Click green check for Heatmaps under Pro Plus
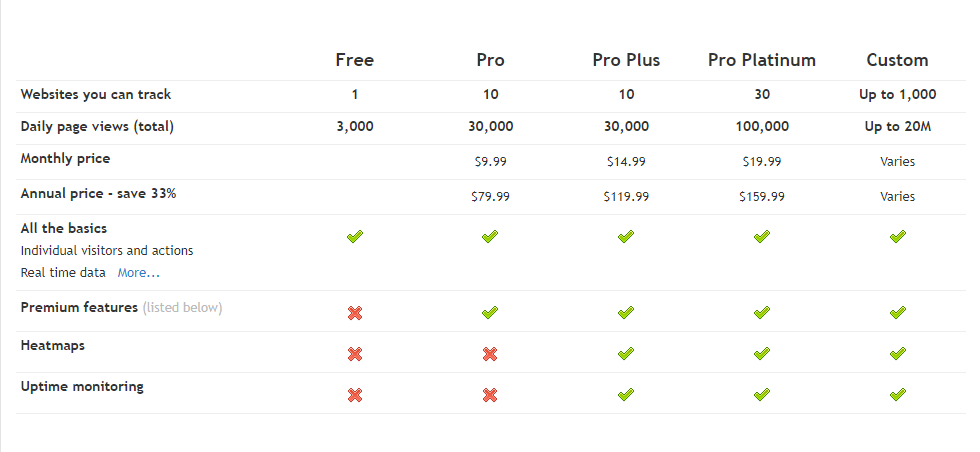The image size is (980, 452). (626, 353)
